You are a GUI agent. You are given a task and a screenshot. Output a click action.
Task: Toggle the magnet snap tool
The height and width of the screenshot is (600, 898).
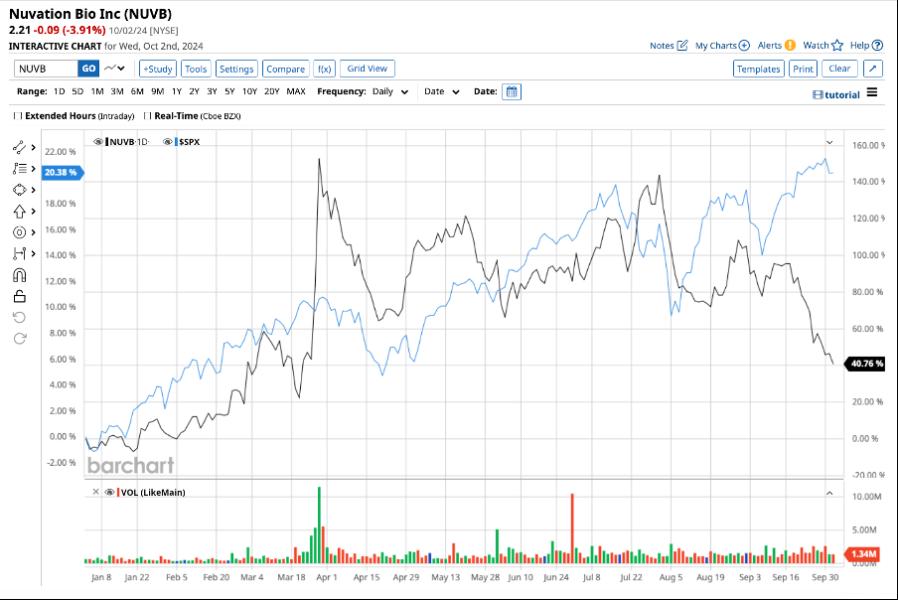[19, 275]
